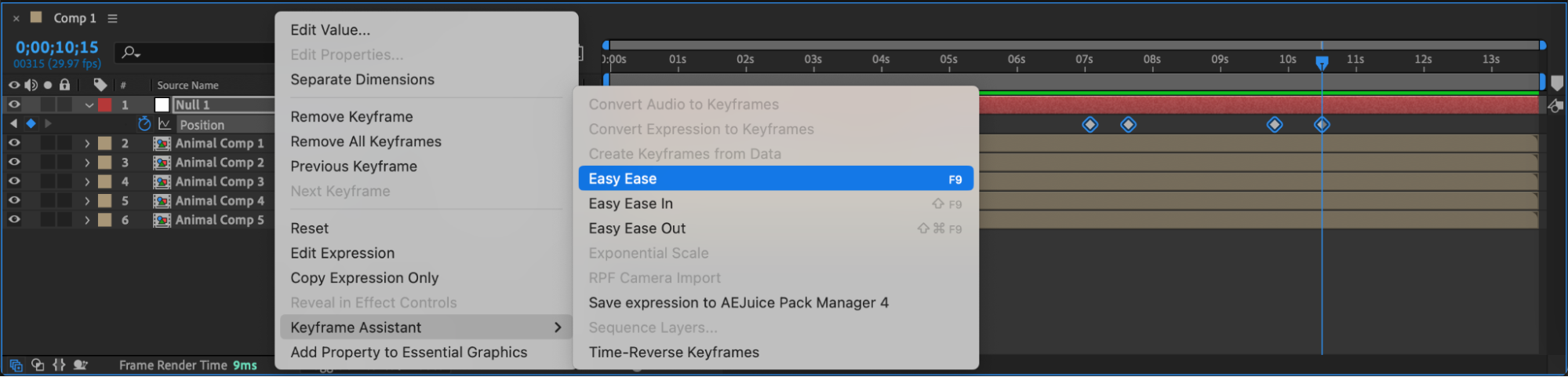Open the Comp 1 panel menu icon
The width and height of the screenshot is (1568, 377).
click(x=113, y=18)
